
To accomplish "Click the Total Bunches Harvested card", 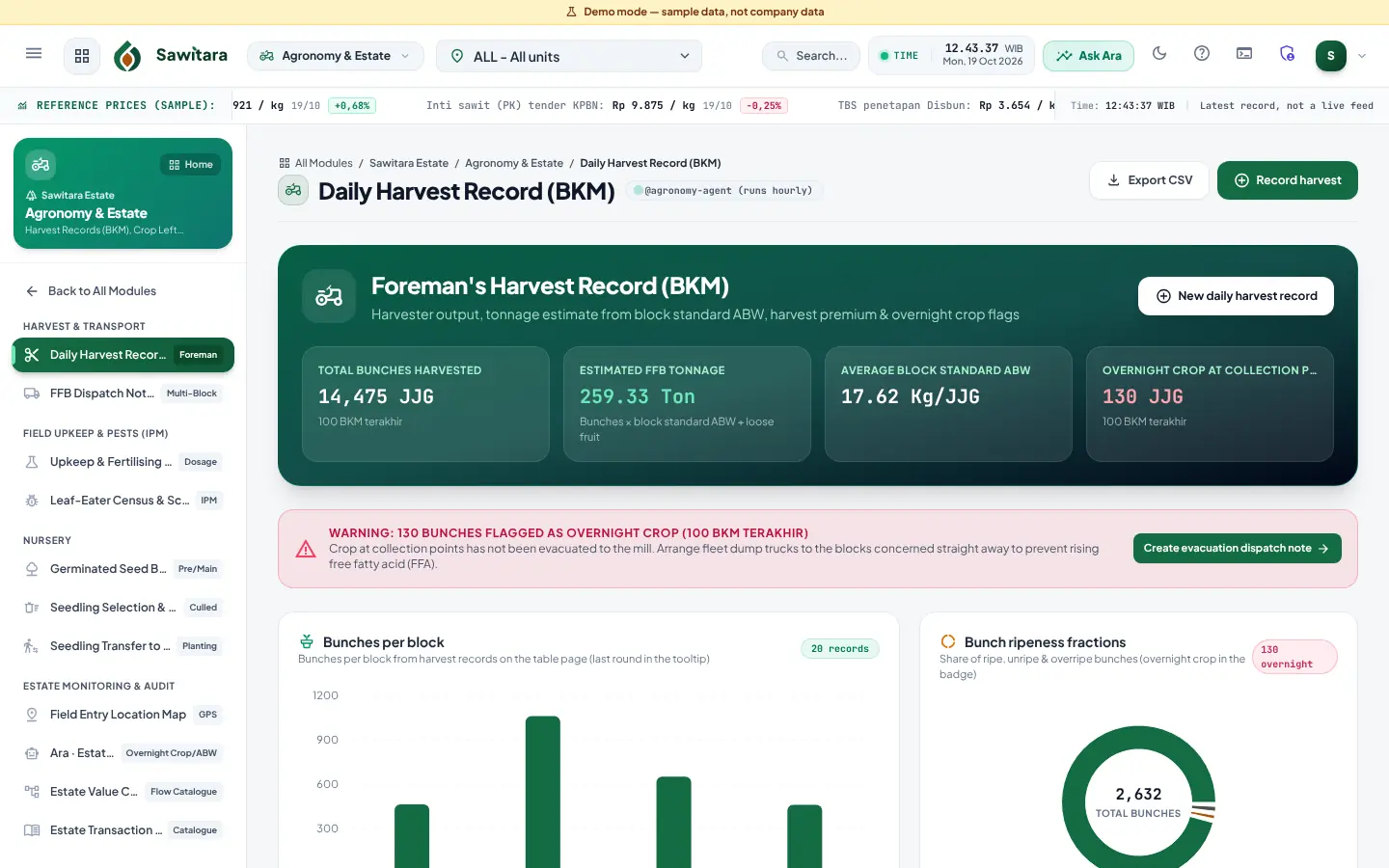I will click(425, 404).
